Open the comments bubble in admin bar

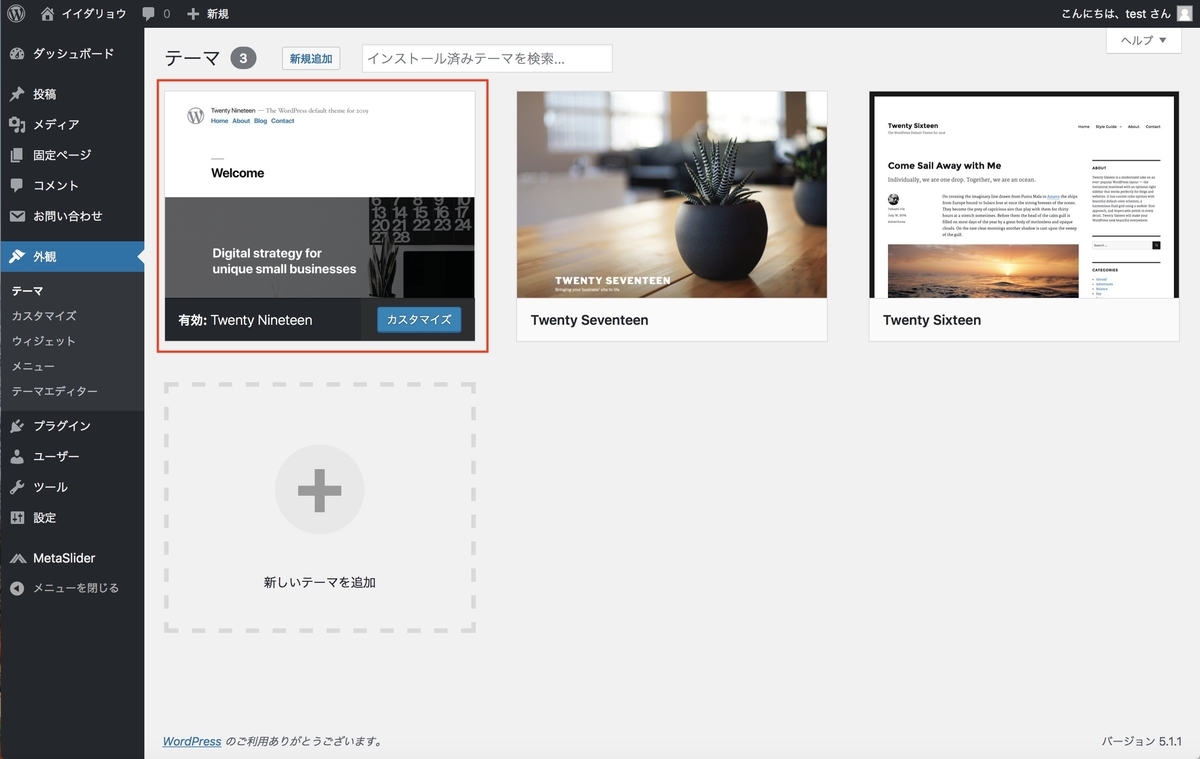pyautogui.click(x=149, y=14)
